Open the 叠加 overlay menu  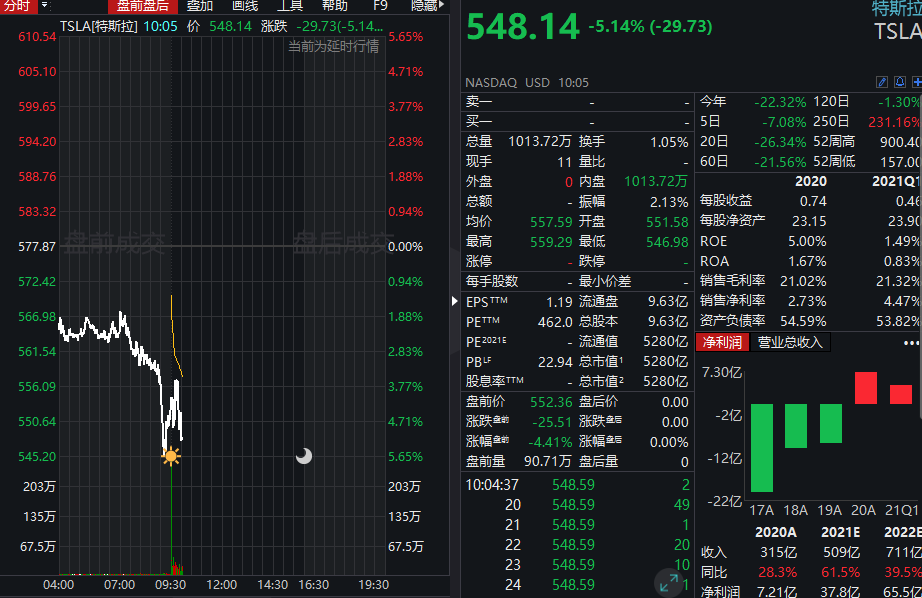199,6
